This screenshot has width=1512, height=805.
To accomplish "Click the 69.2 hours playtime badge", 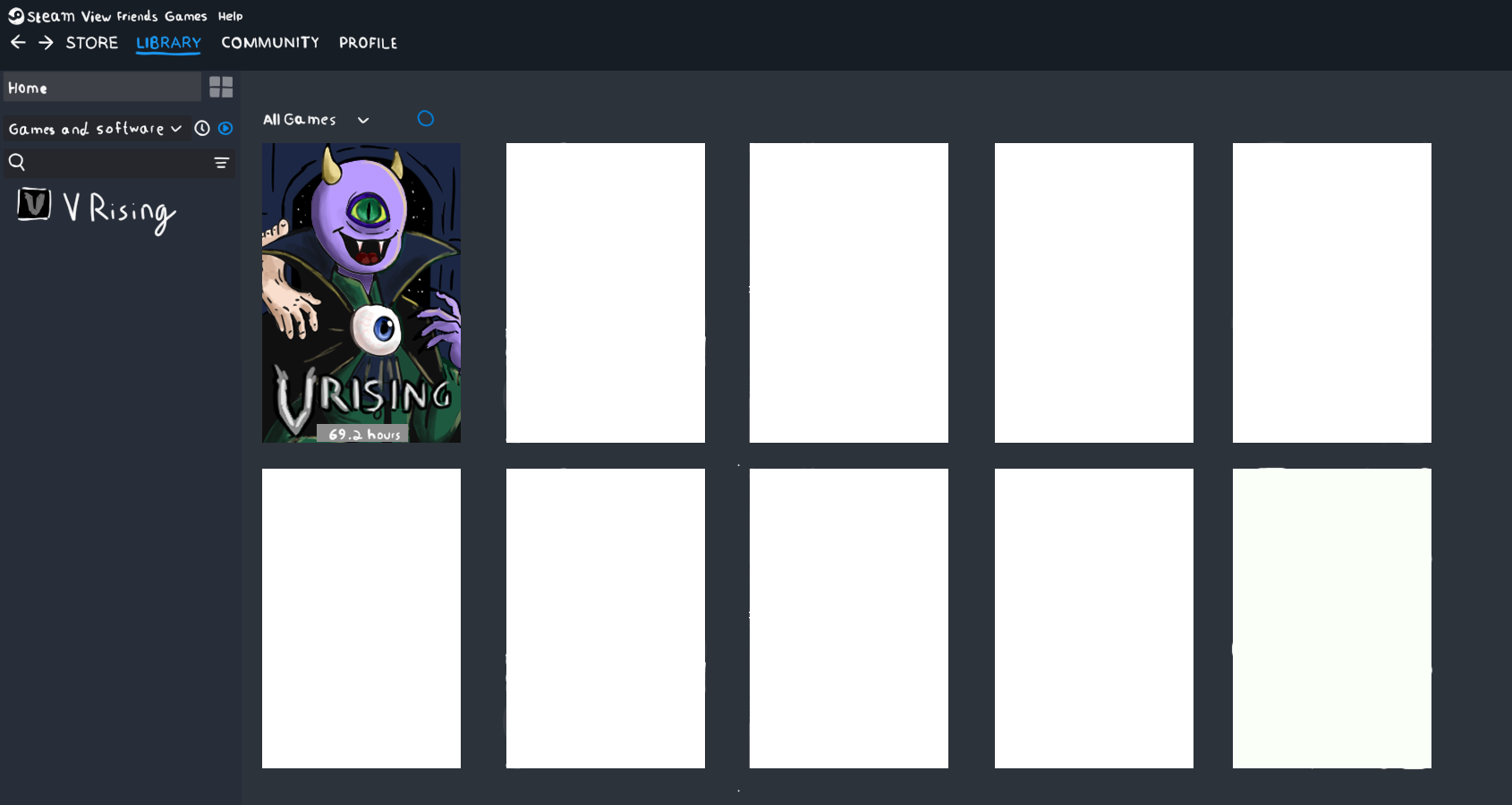I will 361,434.
